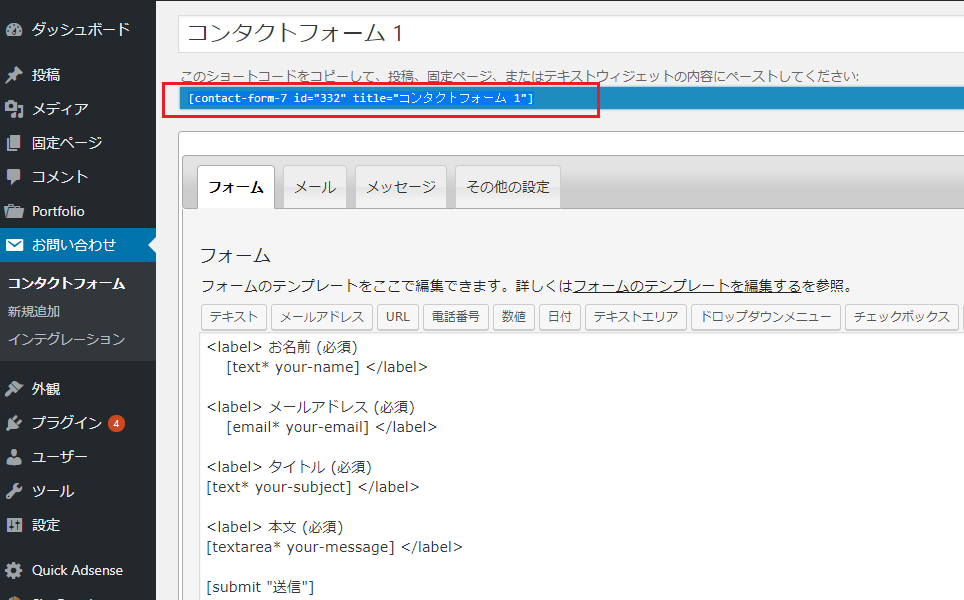Insert a テキストエリア tag

point(636,317)
